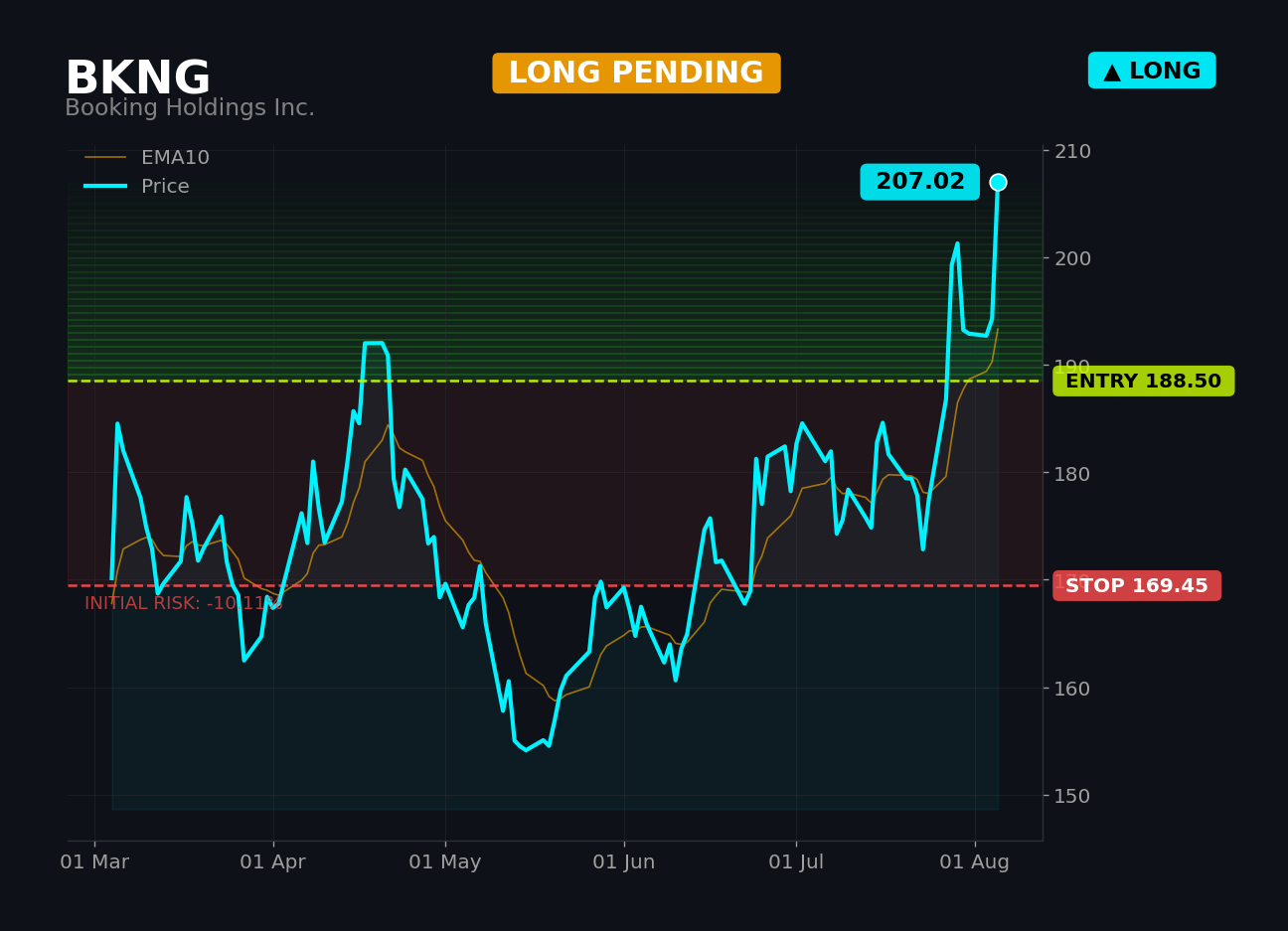1288x931 pixels.
Task: Click the STOP 169.45 level tag
Action: pos(1137,586)
